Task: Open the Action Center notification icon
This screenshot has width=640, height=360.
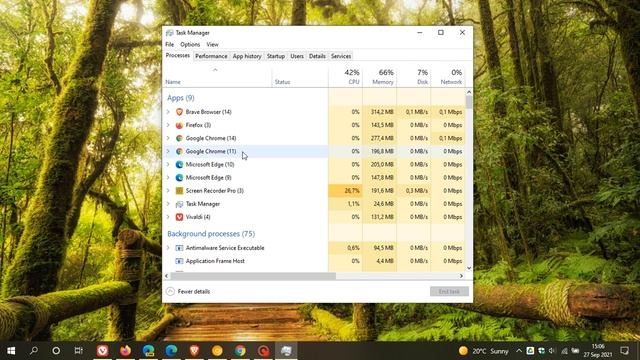Action: (624, 351)
